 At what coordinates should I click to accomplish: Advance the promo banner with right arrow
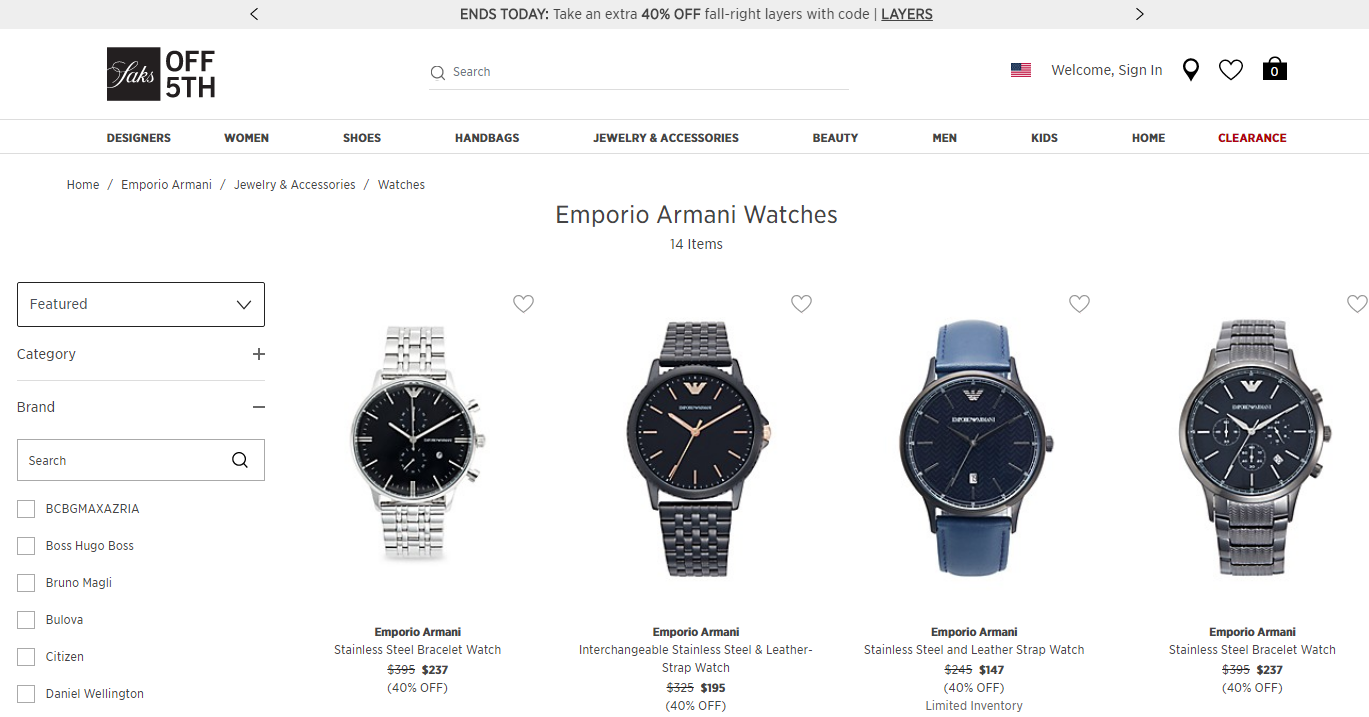click(1139, 14)
